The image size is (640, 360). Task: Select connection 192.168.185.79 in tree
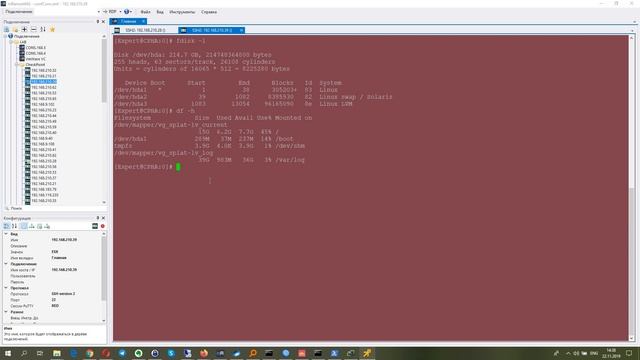[44, 189]
